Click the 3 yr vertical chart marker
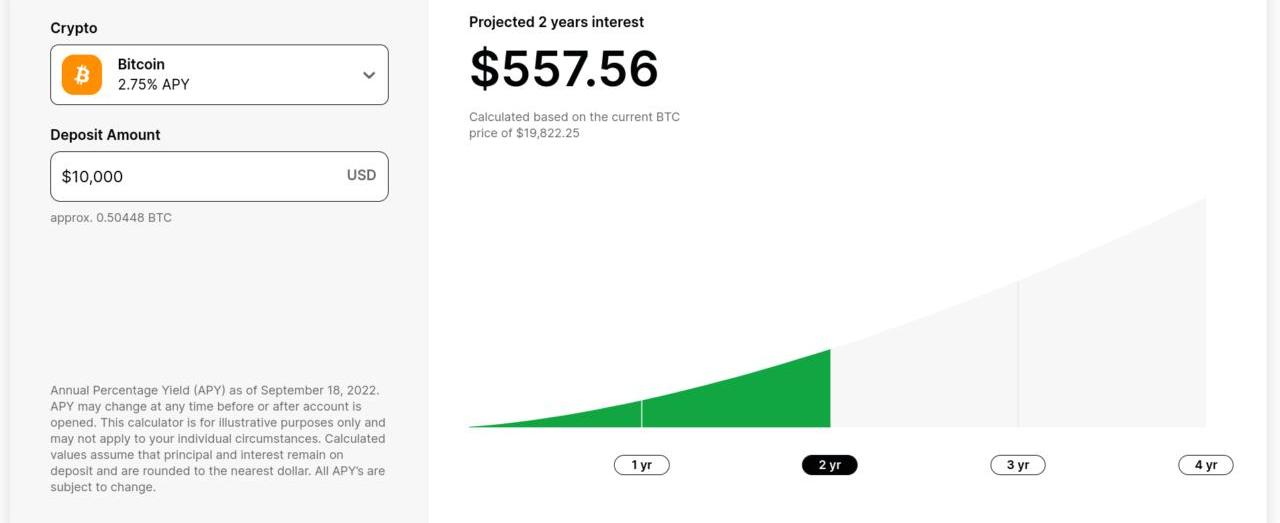1280x523 pixels. click(x=1018, y=354)
